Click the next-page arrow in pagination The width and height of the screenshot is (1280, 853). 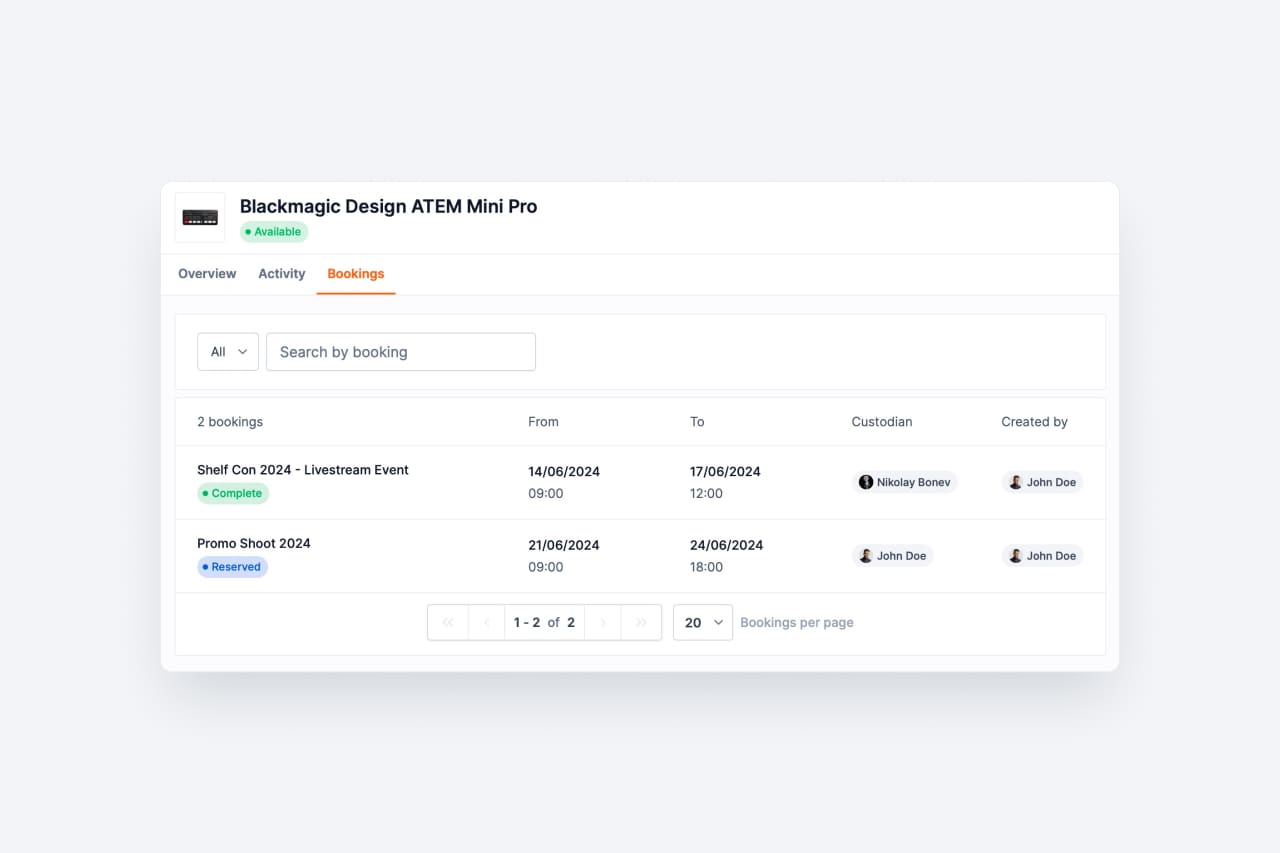point(602,622)
